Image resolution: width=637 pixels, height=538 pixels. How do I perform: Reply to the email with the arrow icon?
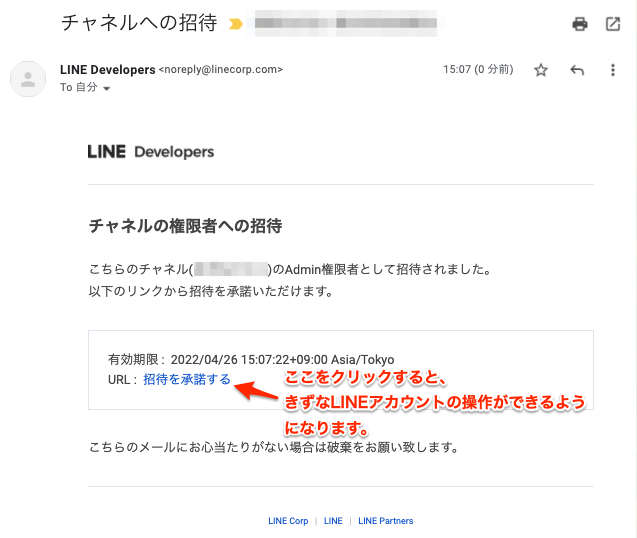point(577,70)
